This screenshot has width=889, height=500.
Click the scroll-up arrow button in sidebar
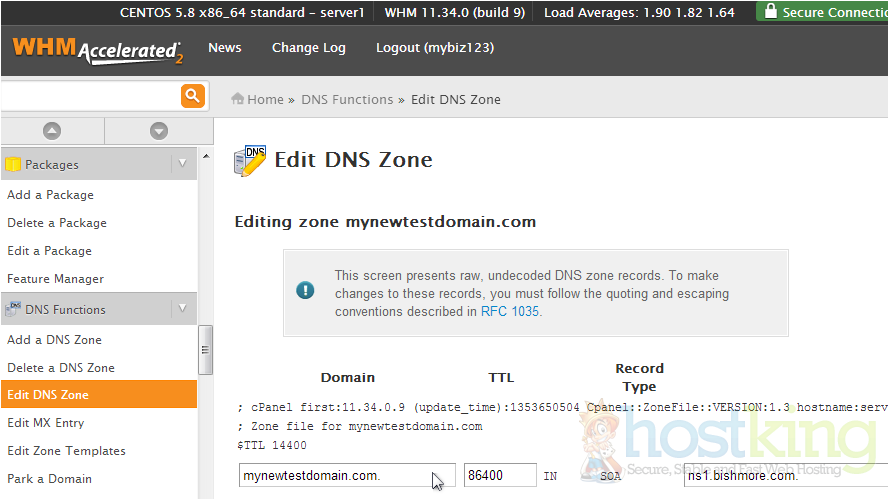tap(52, 131)
